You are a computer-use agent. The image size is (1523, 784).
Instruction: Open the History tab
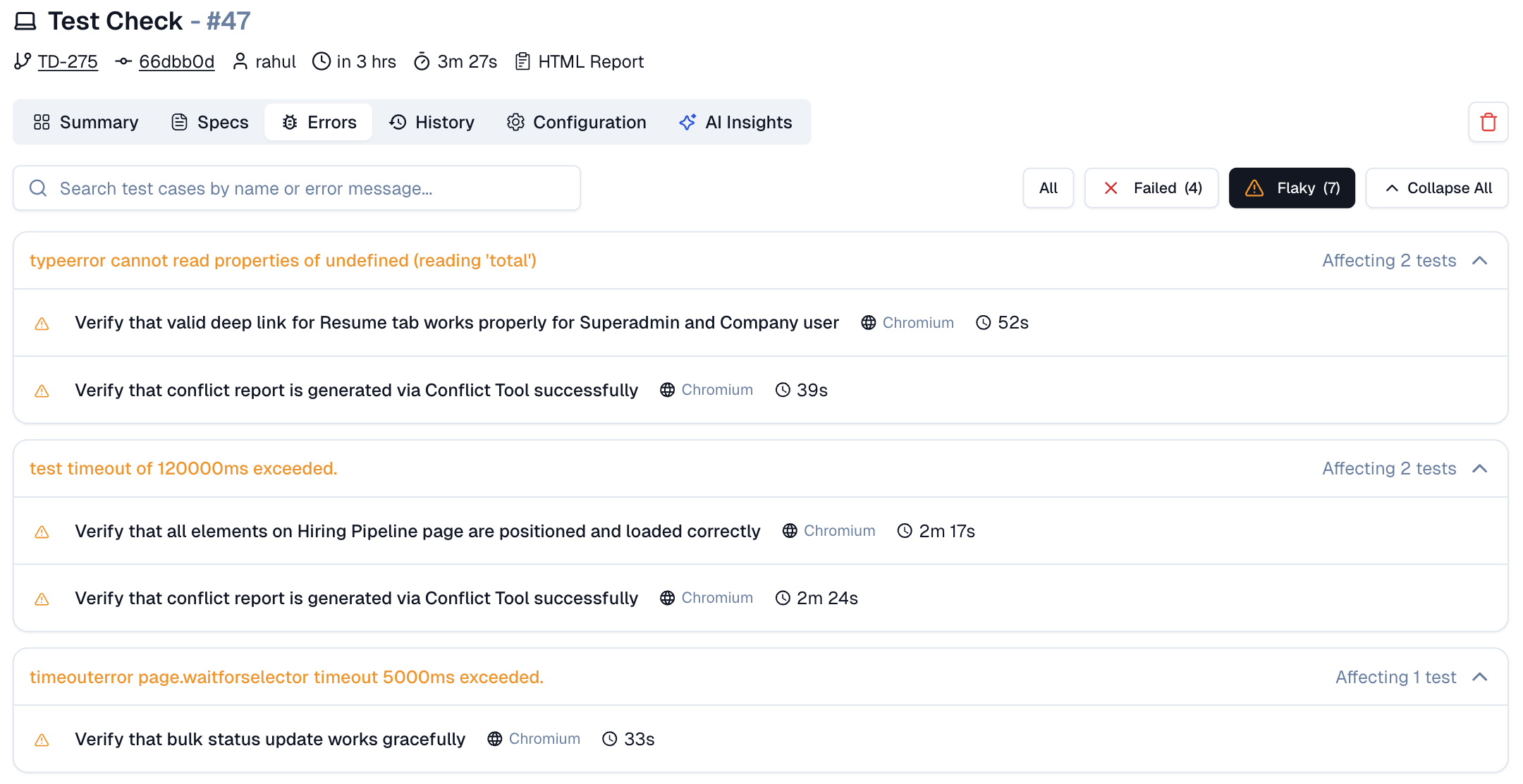point(432,122)
